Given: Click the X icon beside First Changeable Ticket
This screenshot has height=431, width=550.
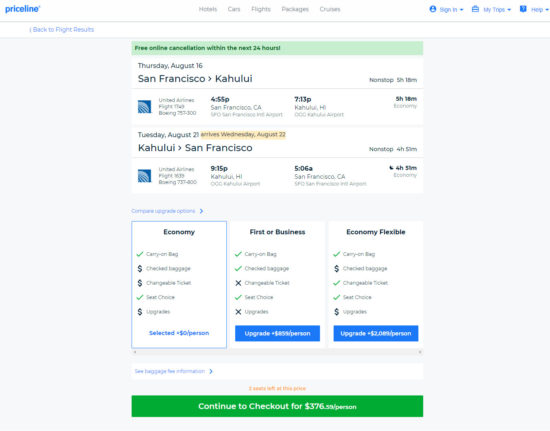Looking at the screenshot, I should 238,283.
